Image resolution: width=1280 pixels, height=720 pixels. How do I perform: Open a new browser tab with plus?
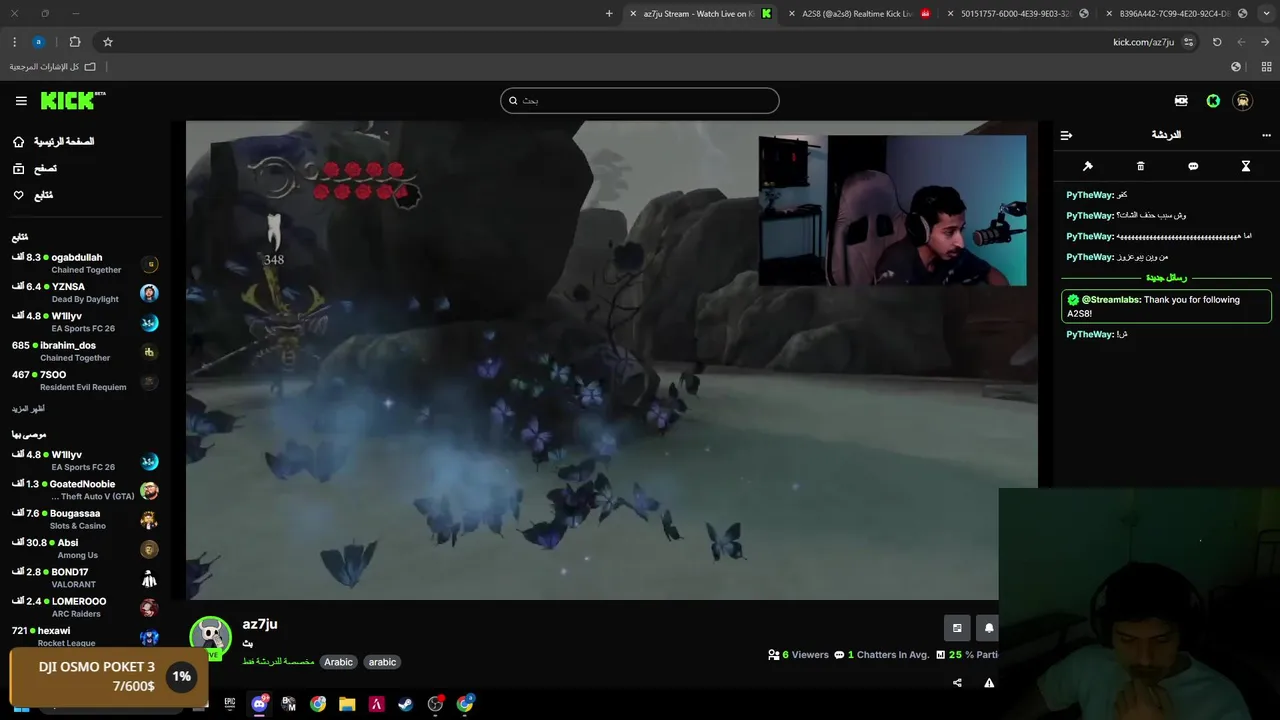(609, 14)
